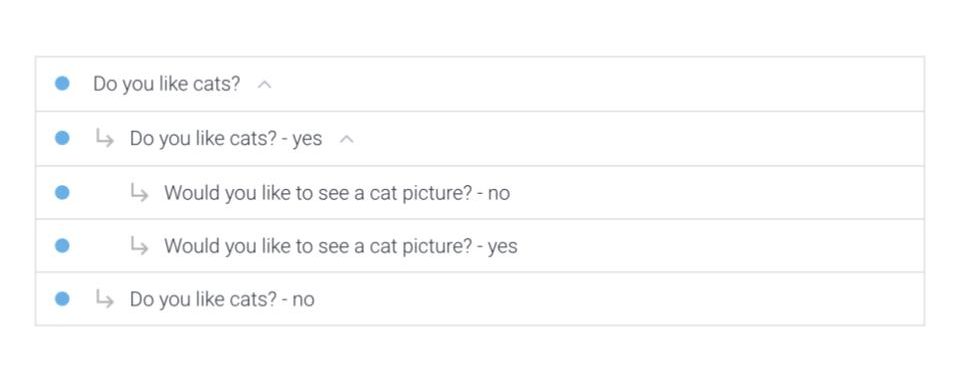Image resolution: width=960 pixels, height=381 pixels.
Task: Click blue dot on 'Do you like cats? - yes' row
Action: point(62,138)
